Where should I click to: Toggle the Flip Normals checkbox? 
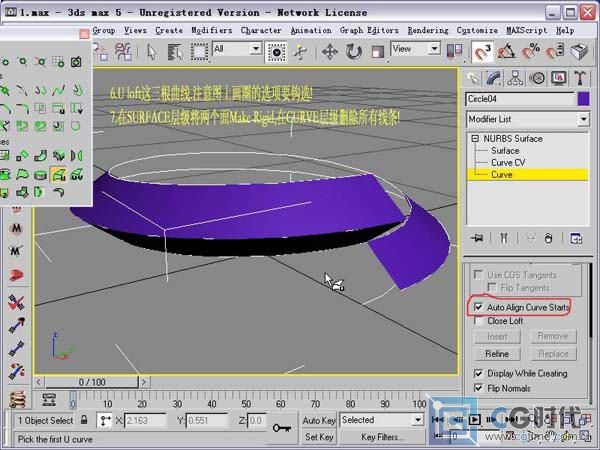pos(478,388)
